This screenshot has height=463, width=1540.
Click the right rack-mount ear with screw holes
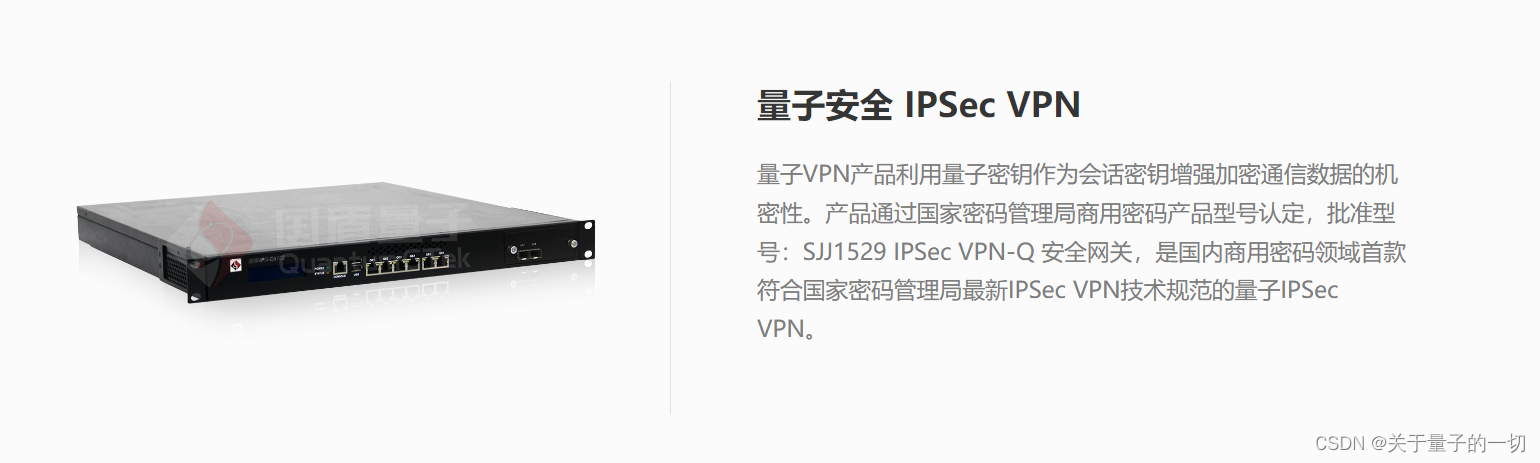coord(587,240)
